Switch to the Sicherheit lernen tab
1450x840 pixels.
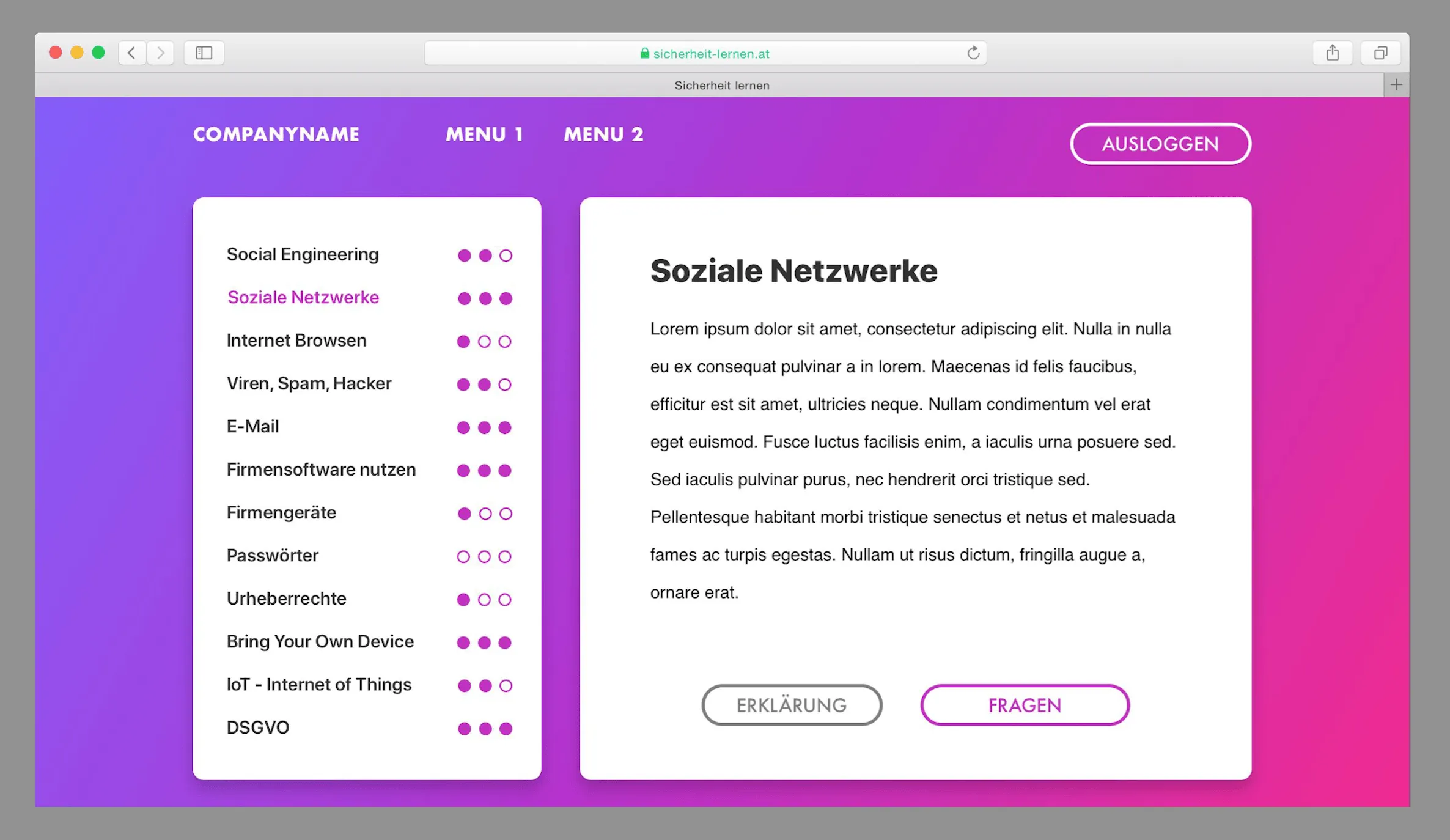pyautogui.click(x=721, y=85)
